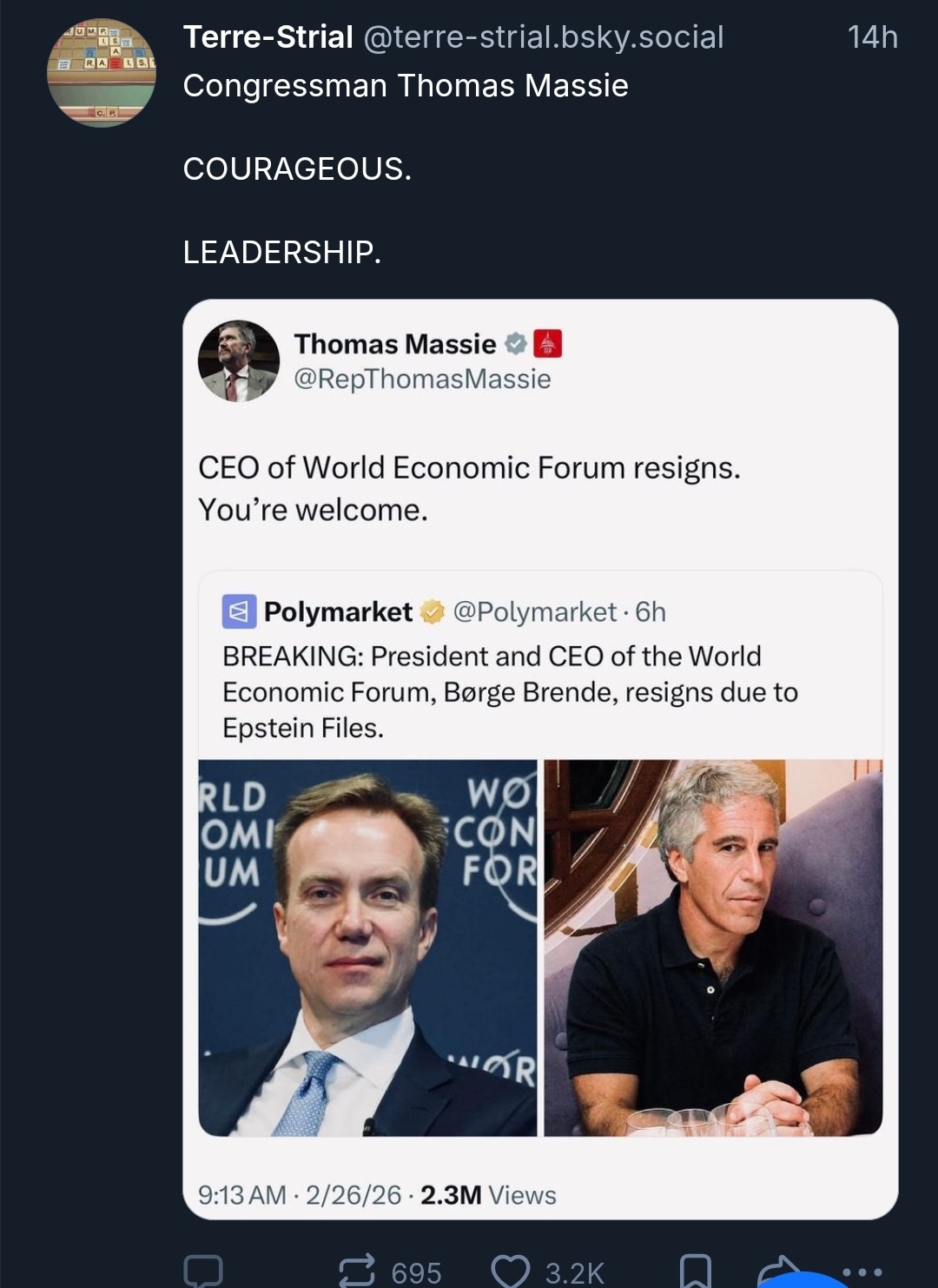Image resolution: width=938 pixels, height=1288 pixels.
Task: Click the reply speech bubble icon
Action: [203, 1271]
